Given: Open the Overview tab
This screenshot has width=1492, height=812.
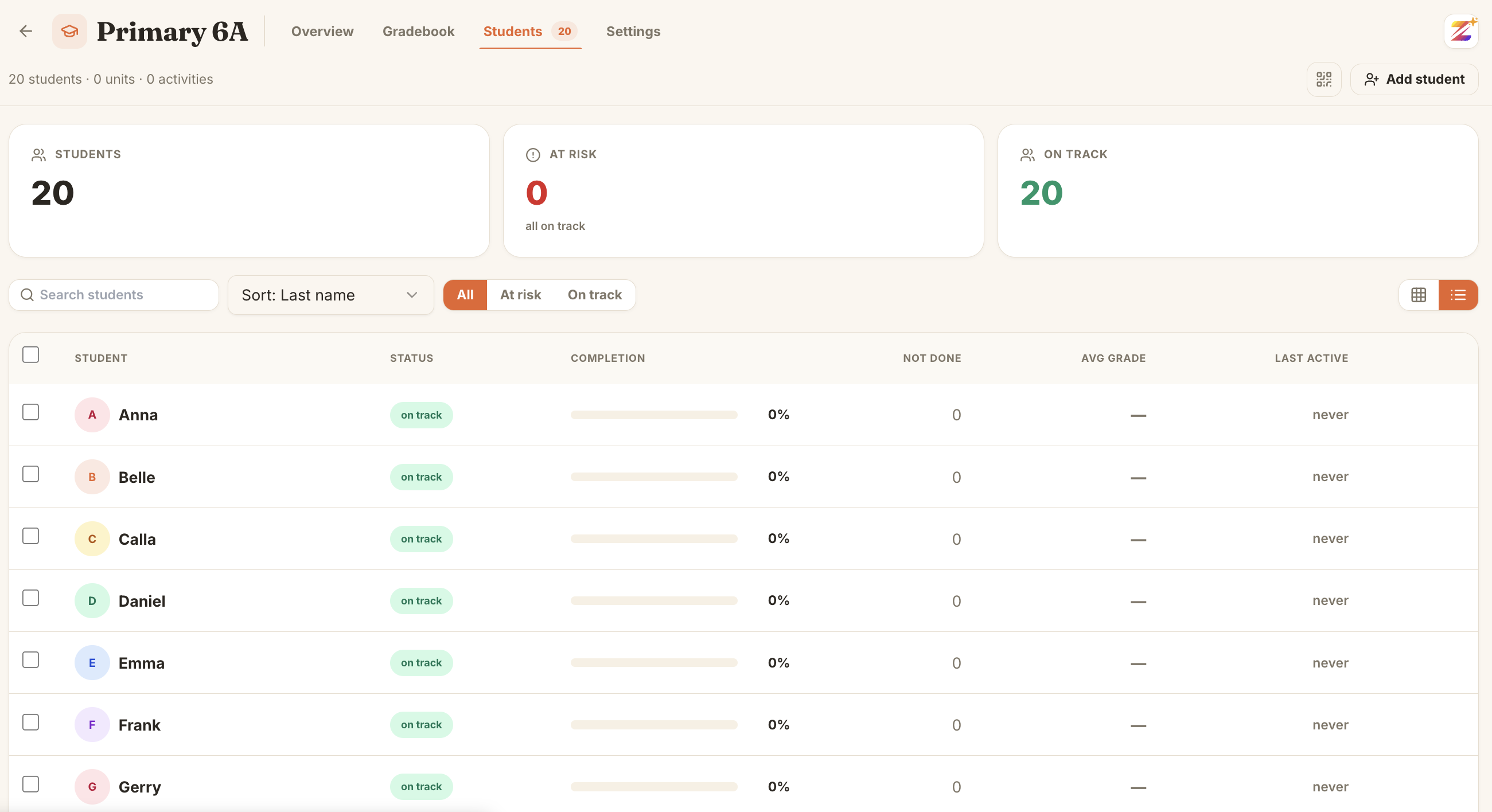Looking at the screenshot, I should 322,32.
